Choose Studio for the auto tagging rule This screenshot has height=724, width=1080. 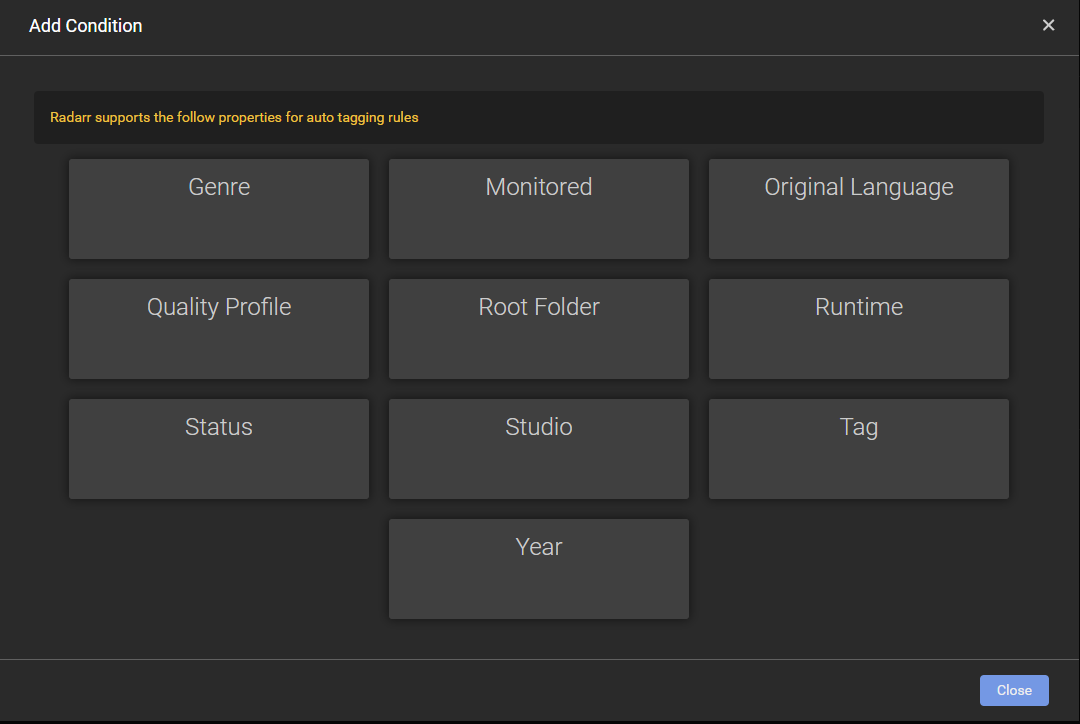tap(539, 448)
